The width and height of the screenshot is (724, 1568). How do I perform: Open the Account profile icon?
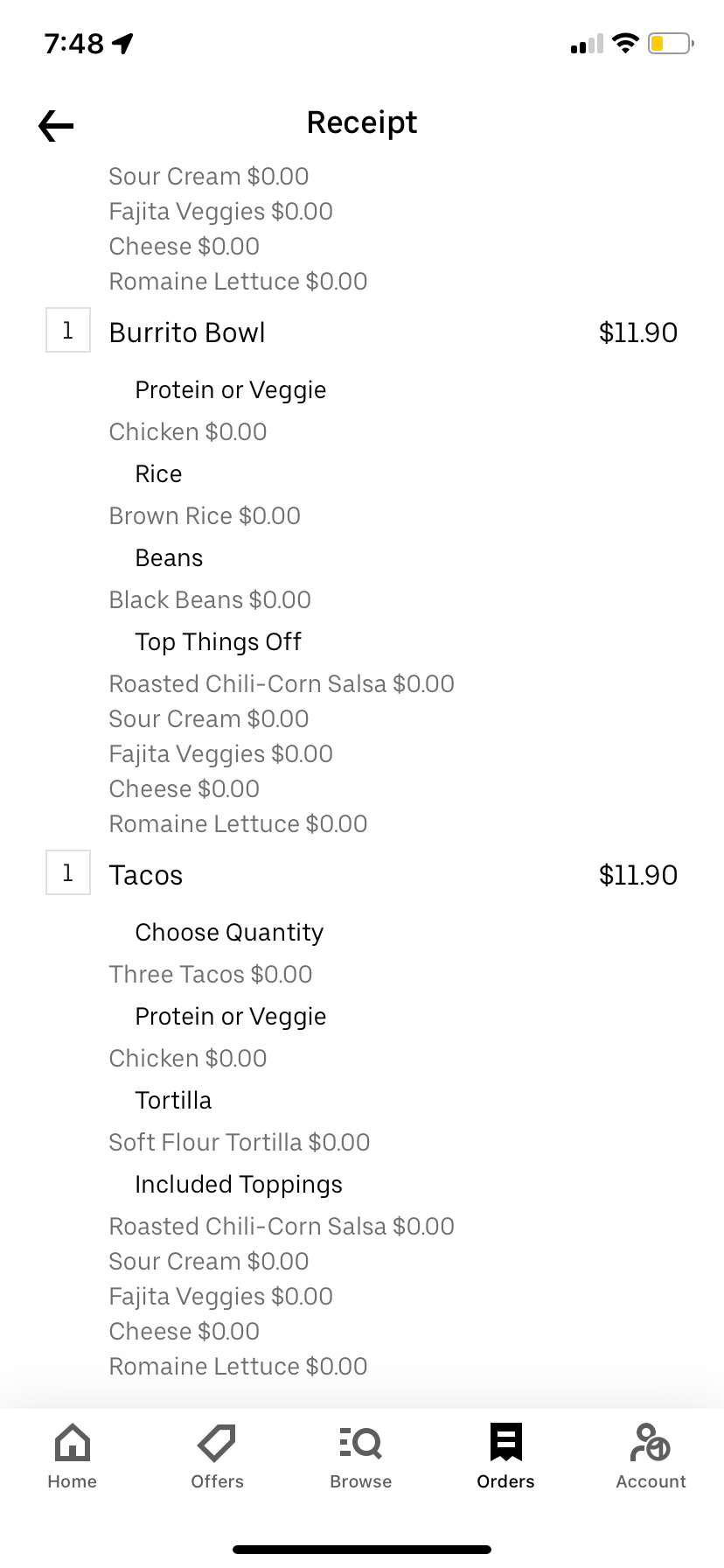click(651, 1443)
